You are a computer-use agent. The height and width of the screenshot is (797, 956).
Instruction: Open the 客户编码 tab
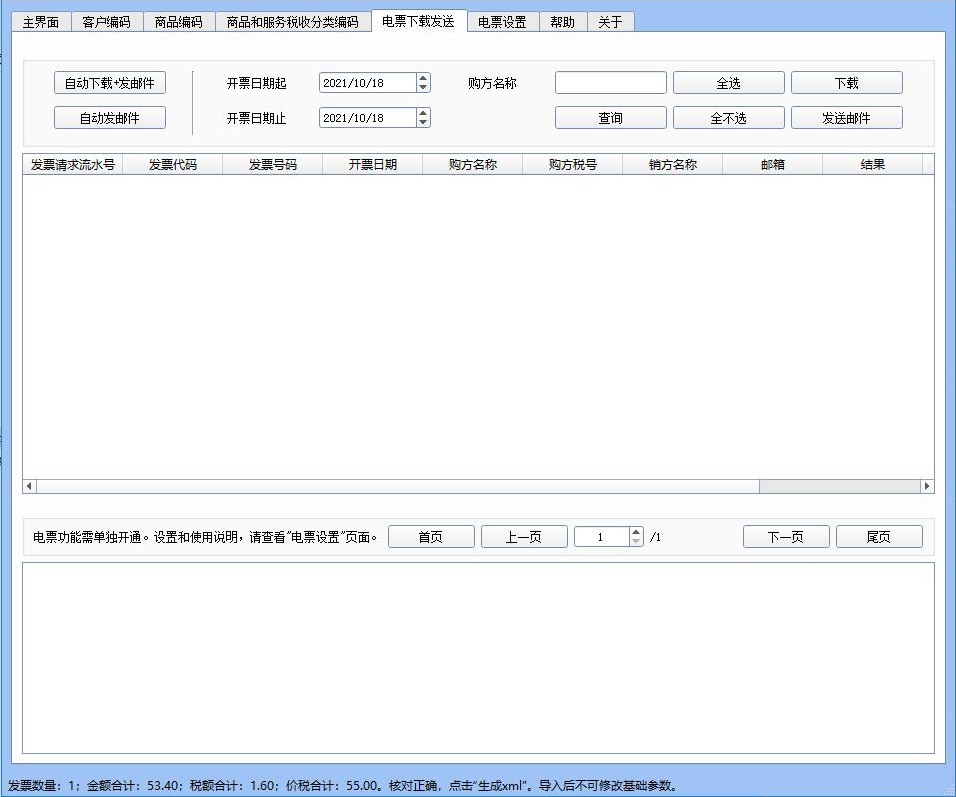(107, 22)
